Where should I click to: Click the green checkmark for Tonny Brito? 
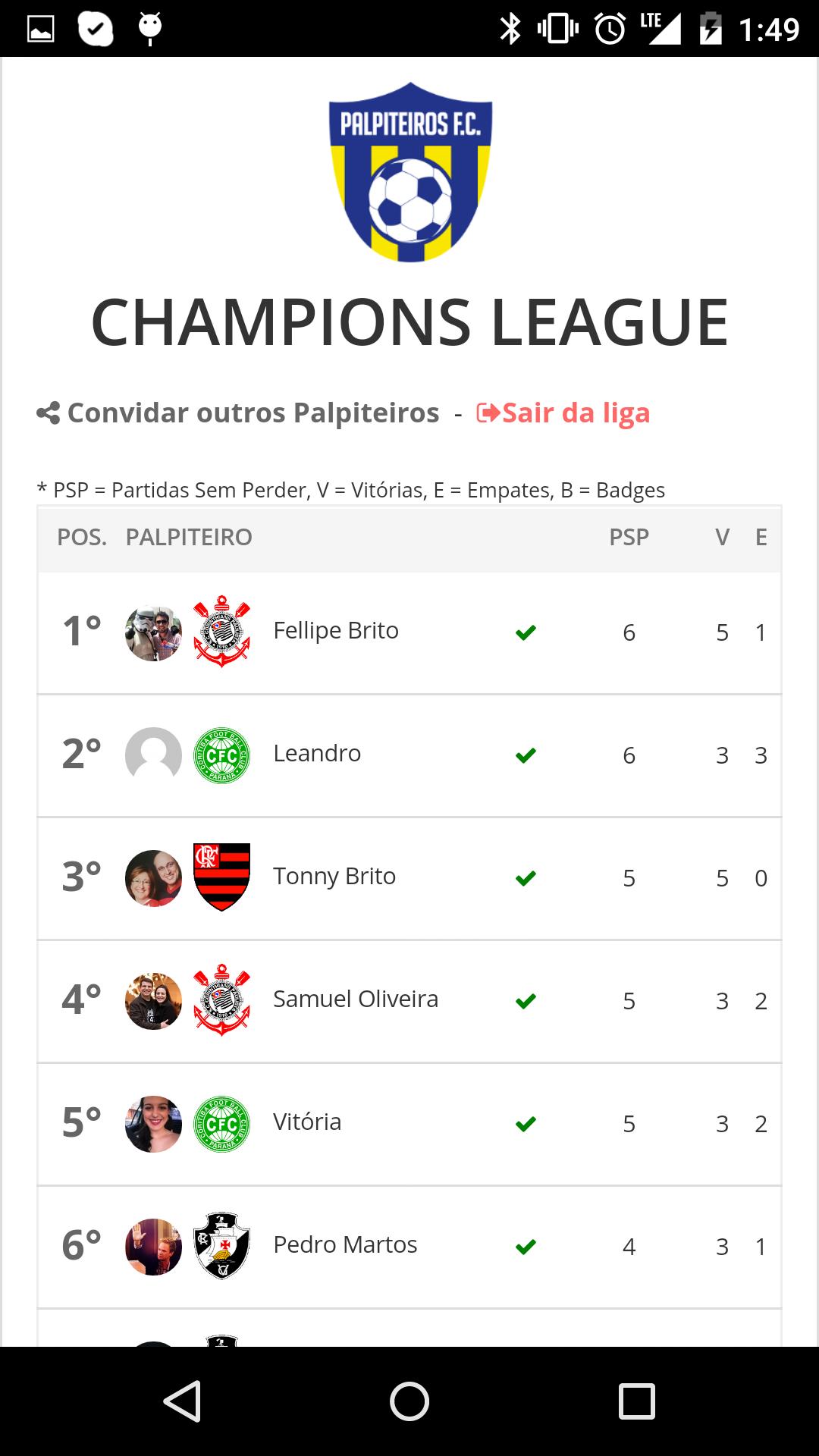point(526,878)
